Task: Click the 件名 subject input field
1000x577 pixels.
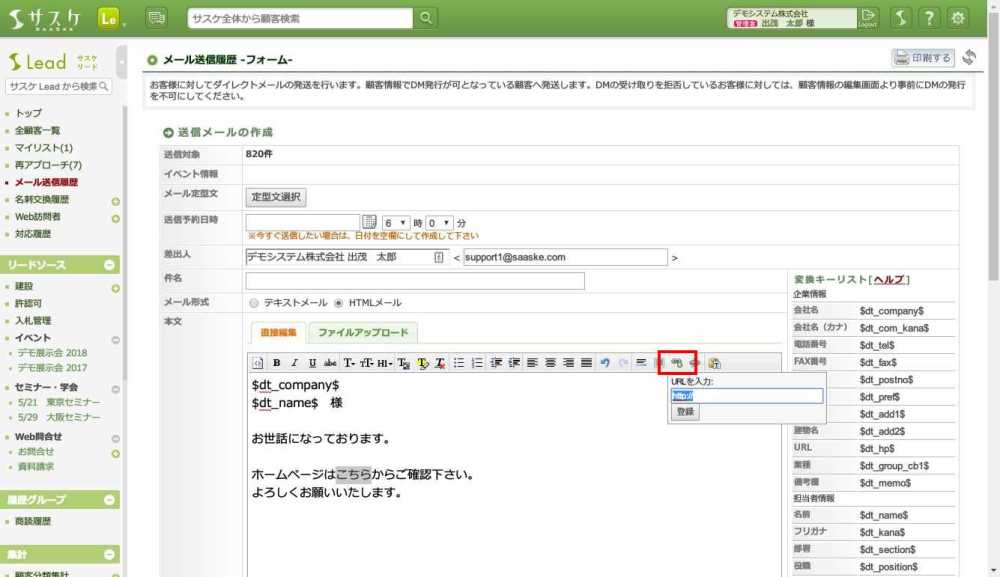Action: 414,281
